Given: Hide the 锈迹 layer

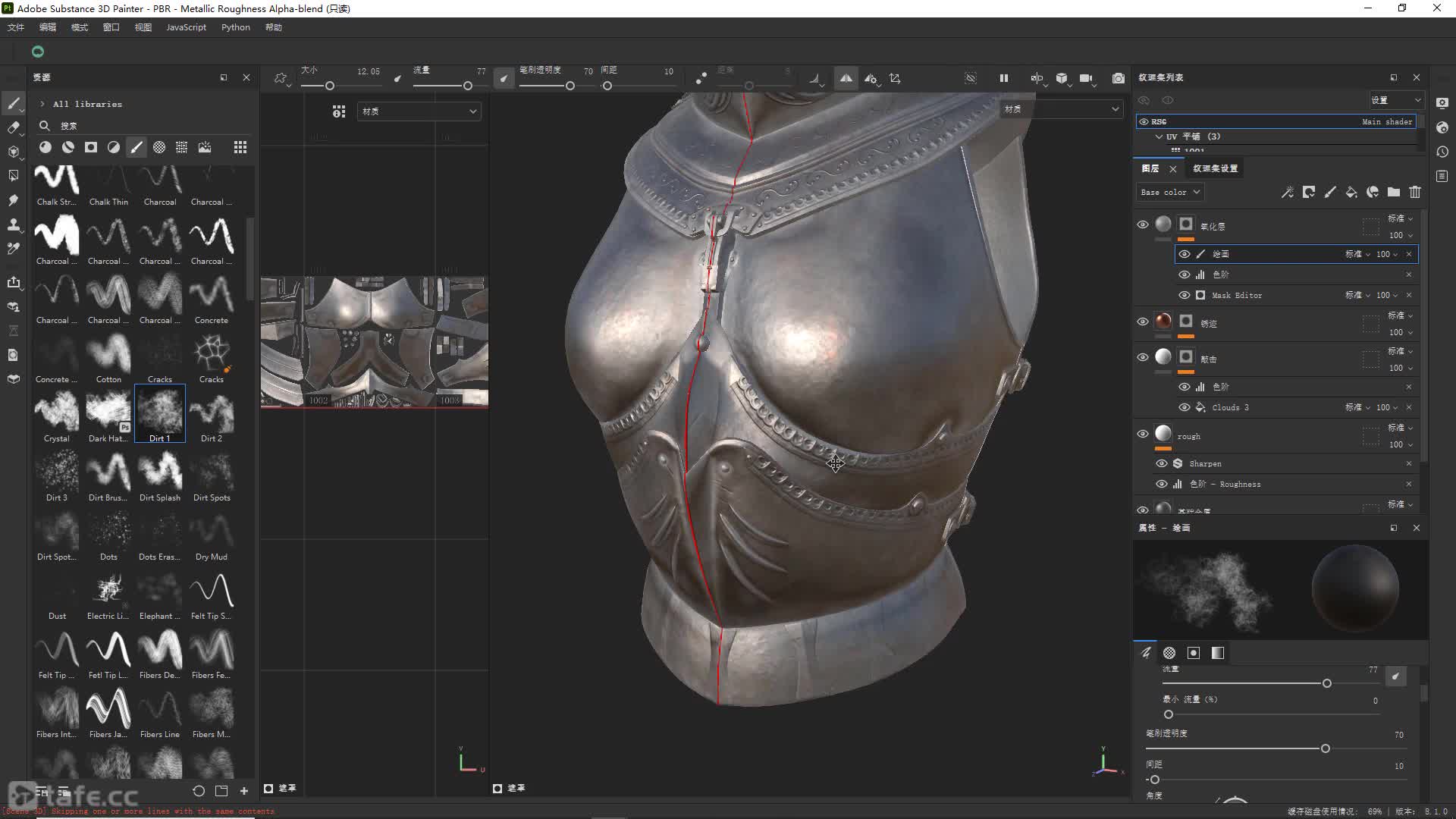Looking at the screenshot, I should click(1143, 322).
